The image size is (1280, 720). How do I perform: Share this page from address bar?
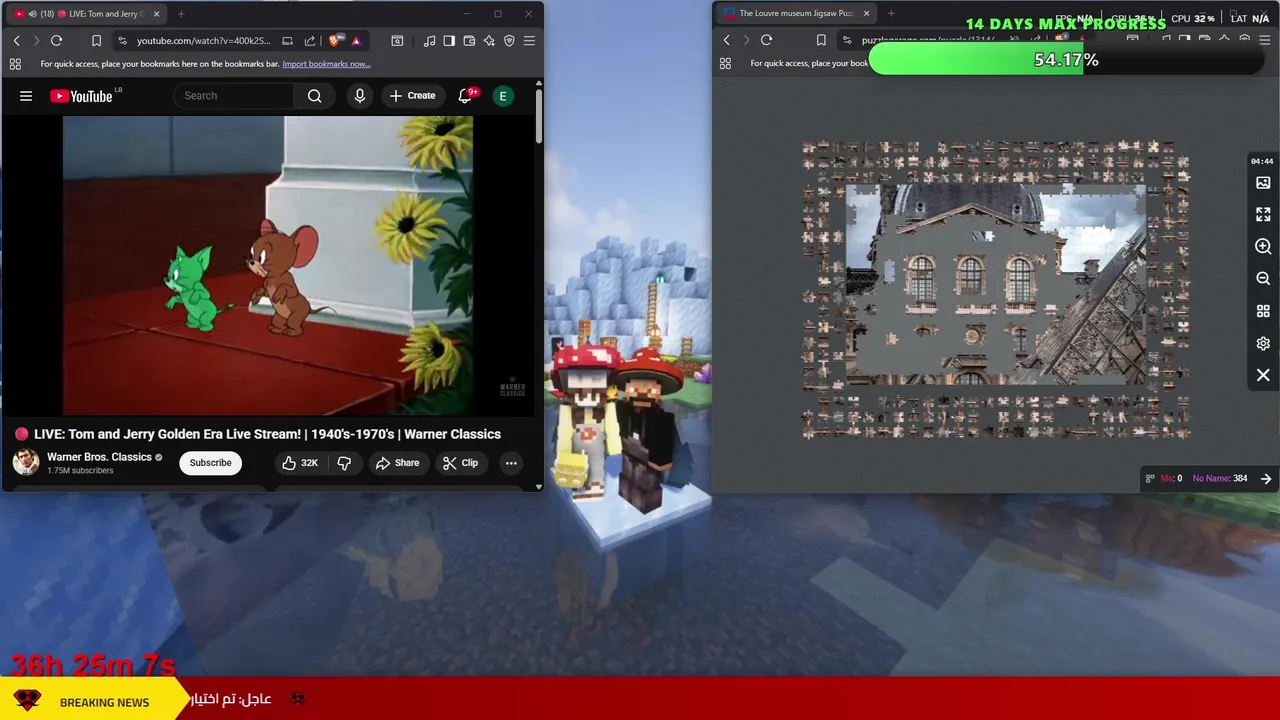[x=310, y=40]
